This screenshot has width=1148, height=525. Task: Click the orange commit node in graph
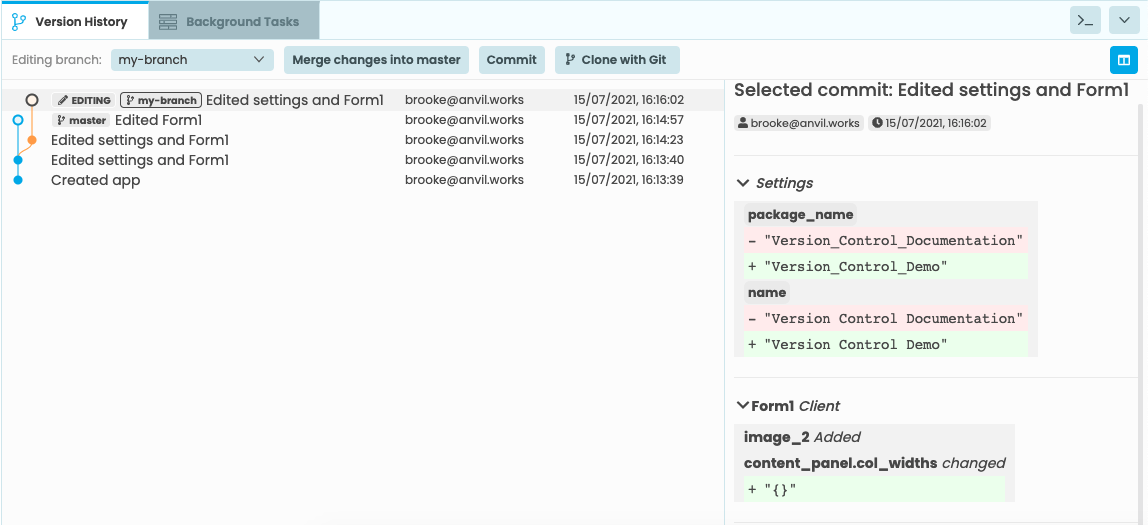coord(32,140)
